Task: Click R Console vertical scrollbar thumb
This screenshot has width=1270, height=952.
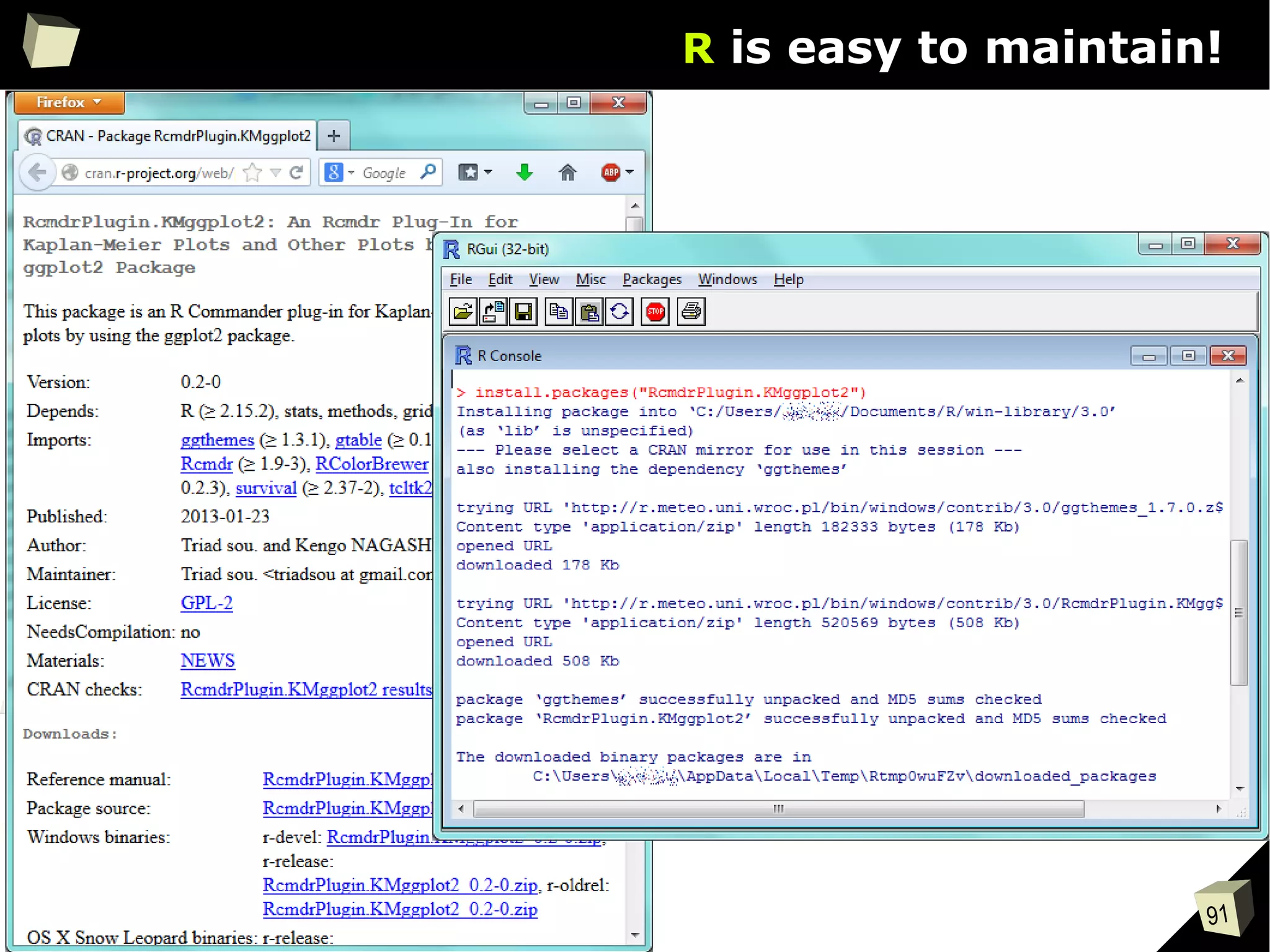Action: pos(1238,613)
